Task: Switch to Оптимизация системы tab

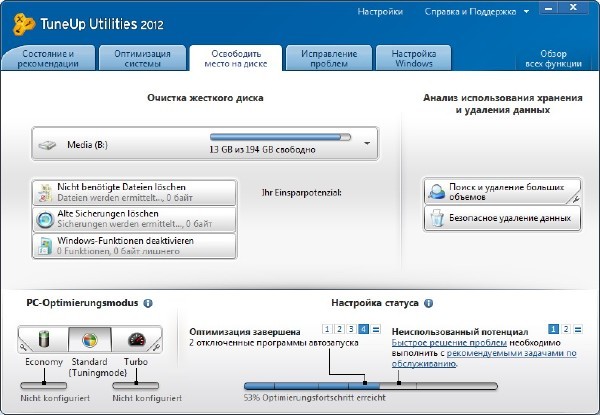Action: click(x=142, y=58)
